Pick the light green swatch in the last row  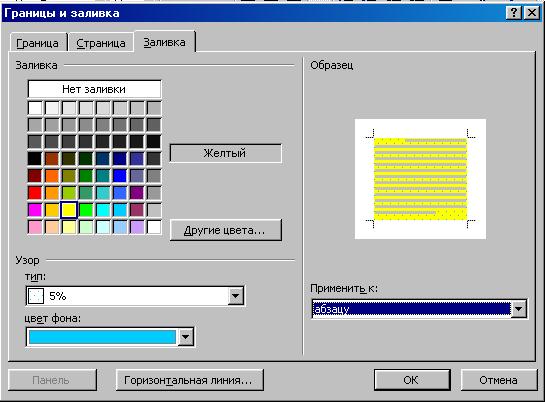(86, 227)
